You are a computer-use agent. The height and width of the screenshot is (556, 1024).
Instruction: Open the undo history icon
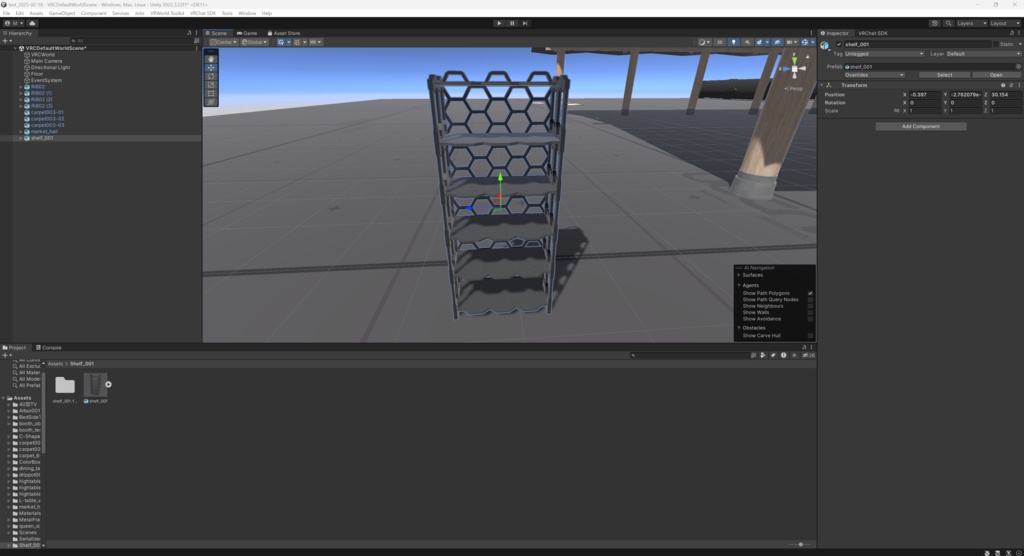[935, 23]
